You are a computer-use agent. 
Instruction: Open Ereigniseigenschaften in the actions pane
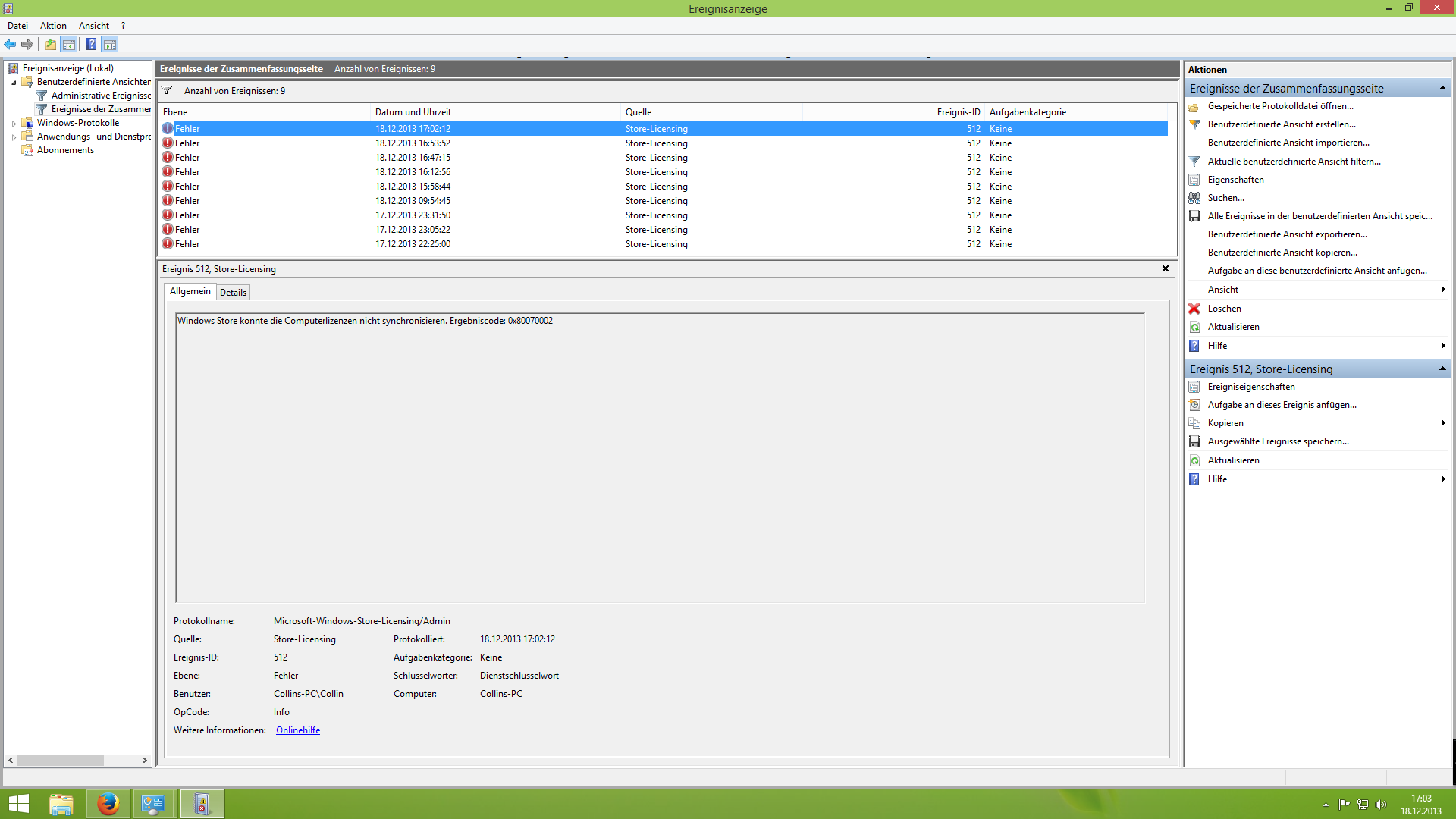tap(1250, 387)
